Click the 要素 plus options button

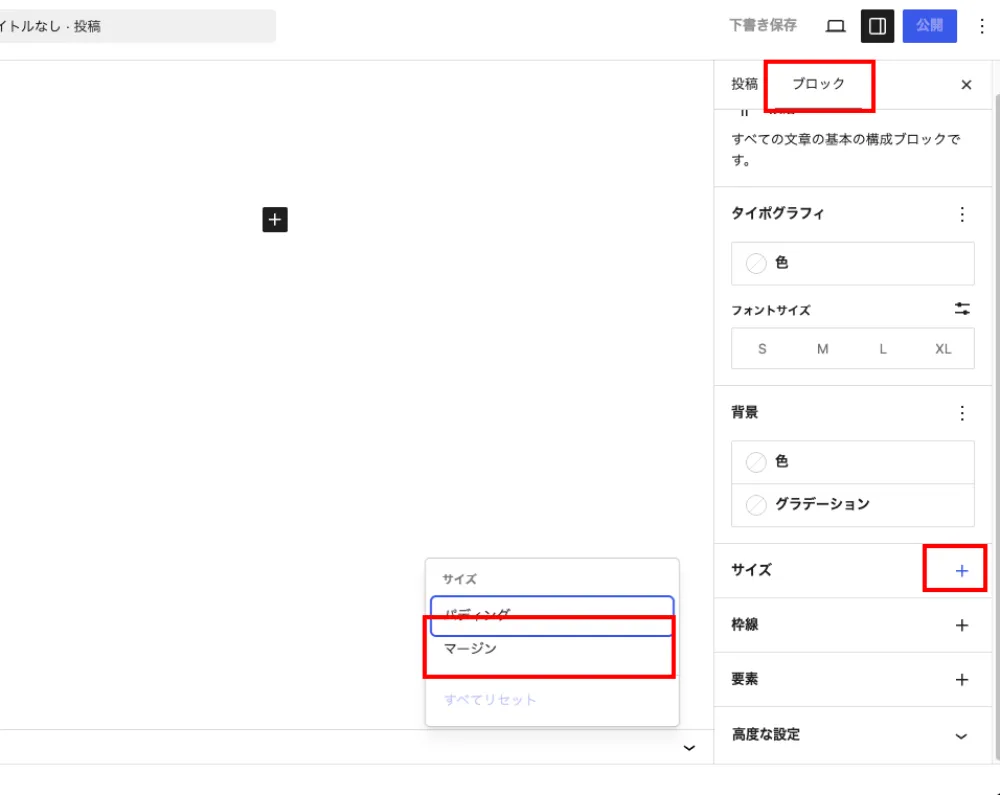(x=962, y=680)
